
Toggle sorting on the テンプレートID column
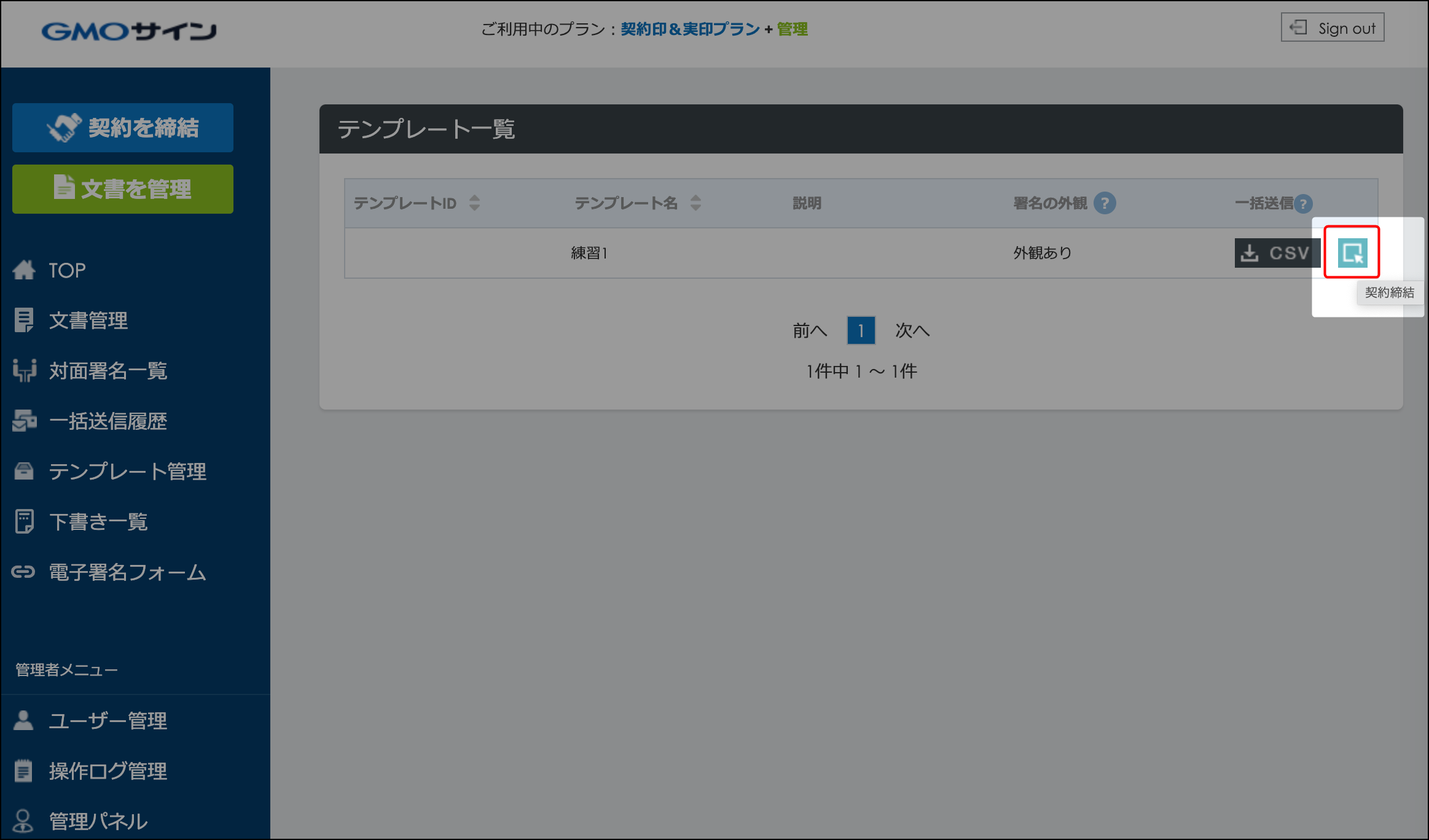coord(474,203)
